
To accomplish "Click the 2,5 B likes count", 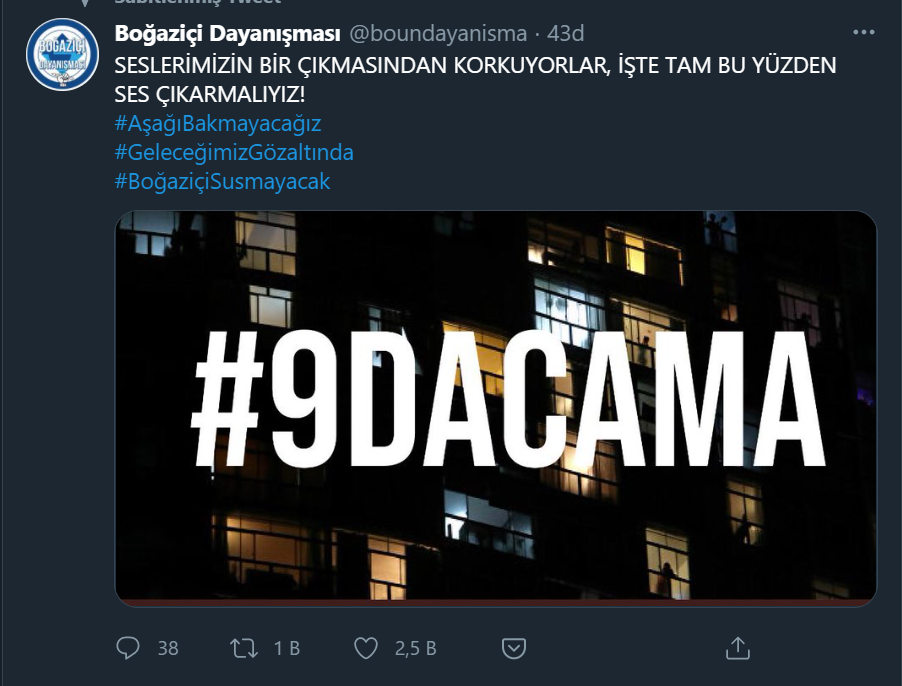I will [x=415, y=649].
